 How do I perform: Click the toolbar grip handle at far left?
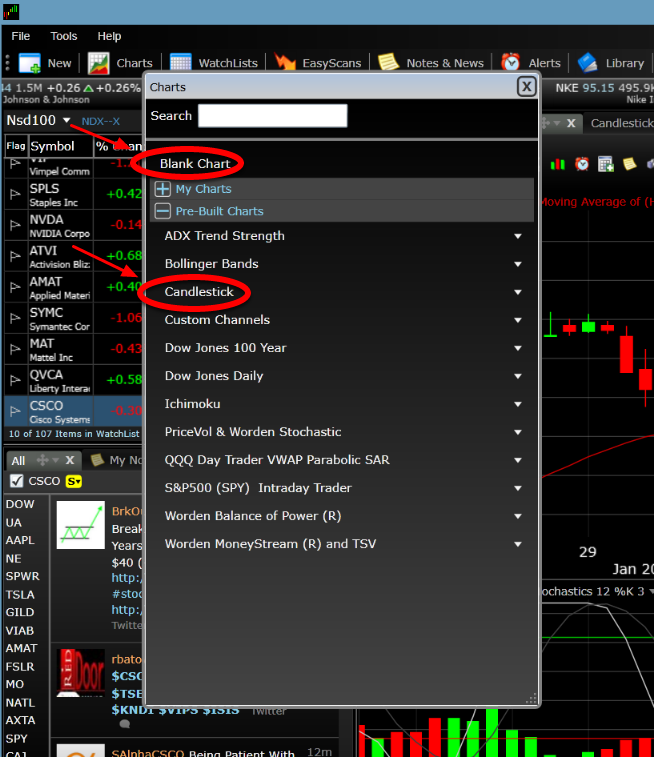click(x=7, y=63)
